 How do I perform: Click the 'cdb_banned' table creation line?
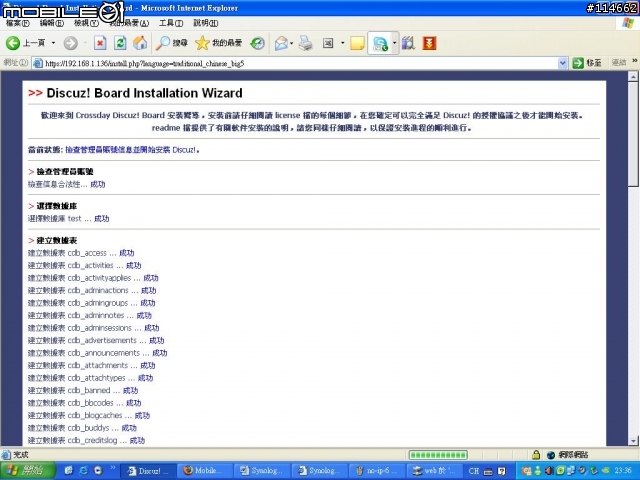tap(83, 390)
